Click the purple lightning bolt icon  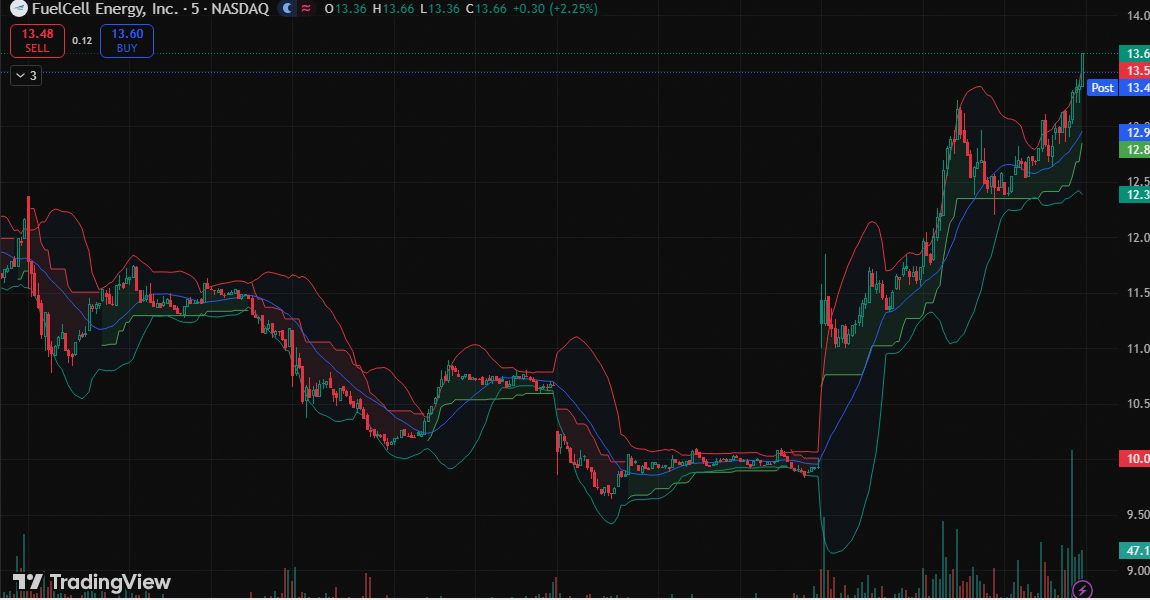coord(1082,588)
